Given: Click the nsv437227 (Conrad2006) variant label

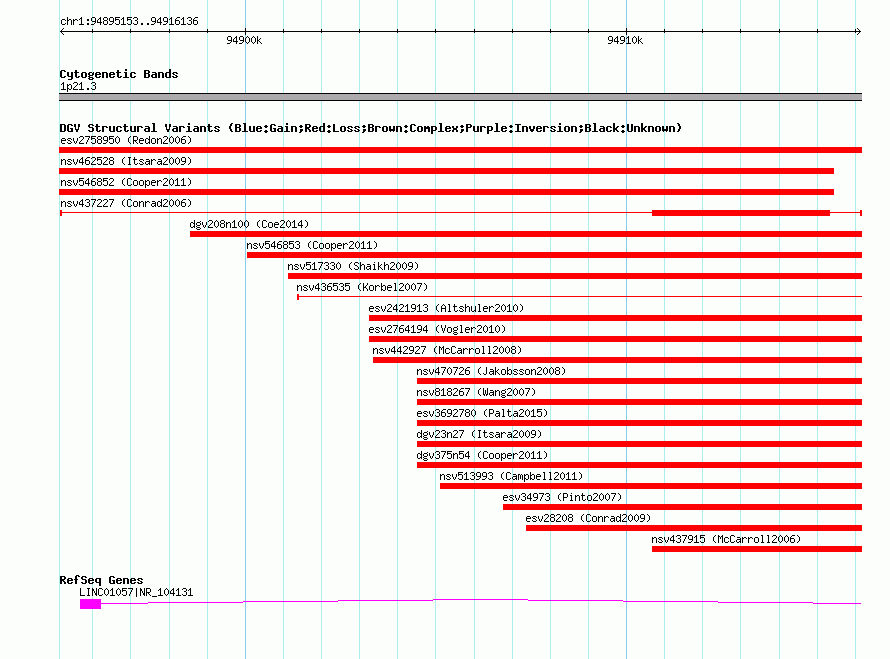Looking at the screenshot, I should pyautogui.click(x=126, y=203).
